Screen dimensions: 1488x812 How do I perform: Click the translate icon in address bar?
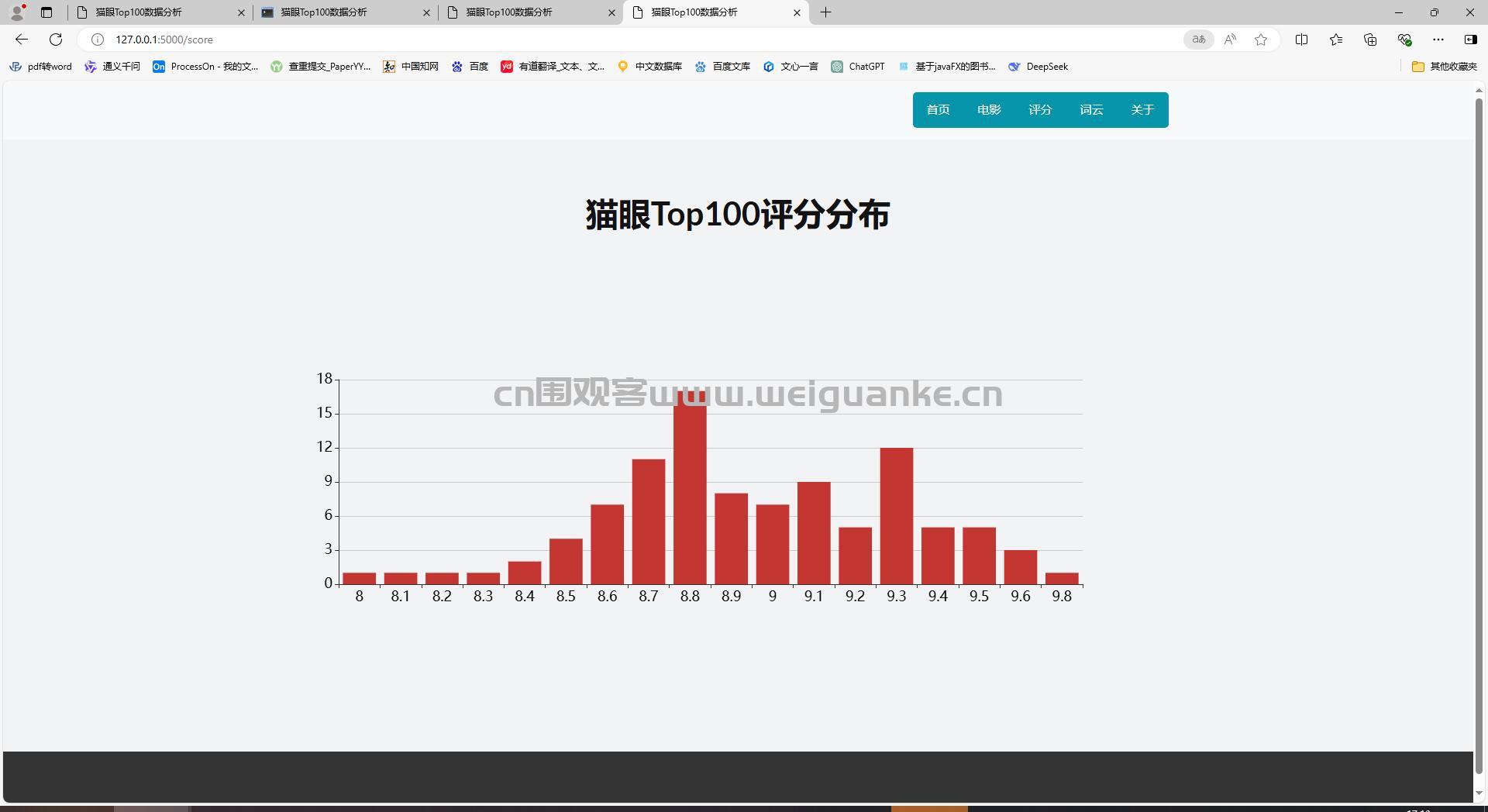[1198, 40]
